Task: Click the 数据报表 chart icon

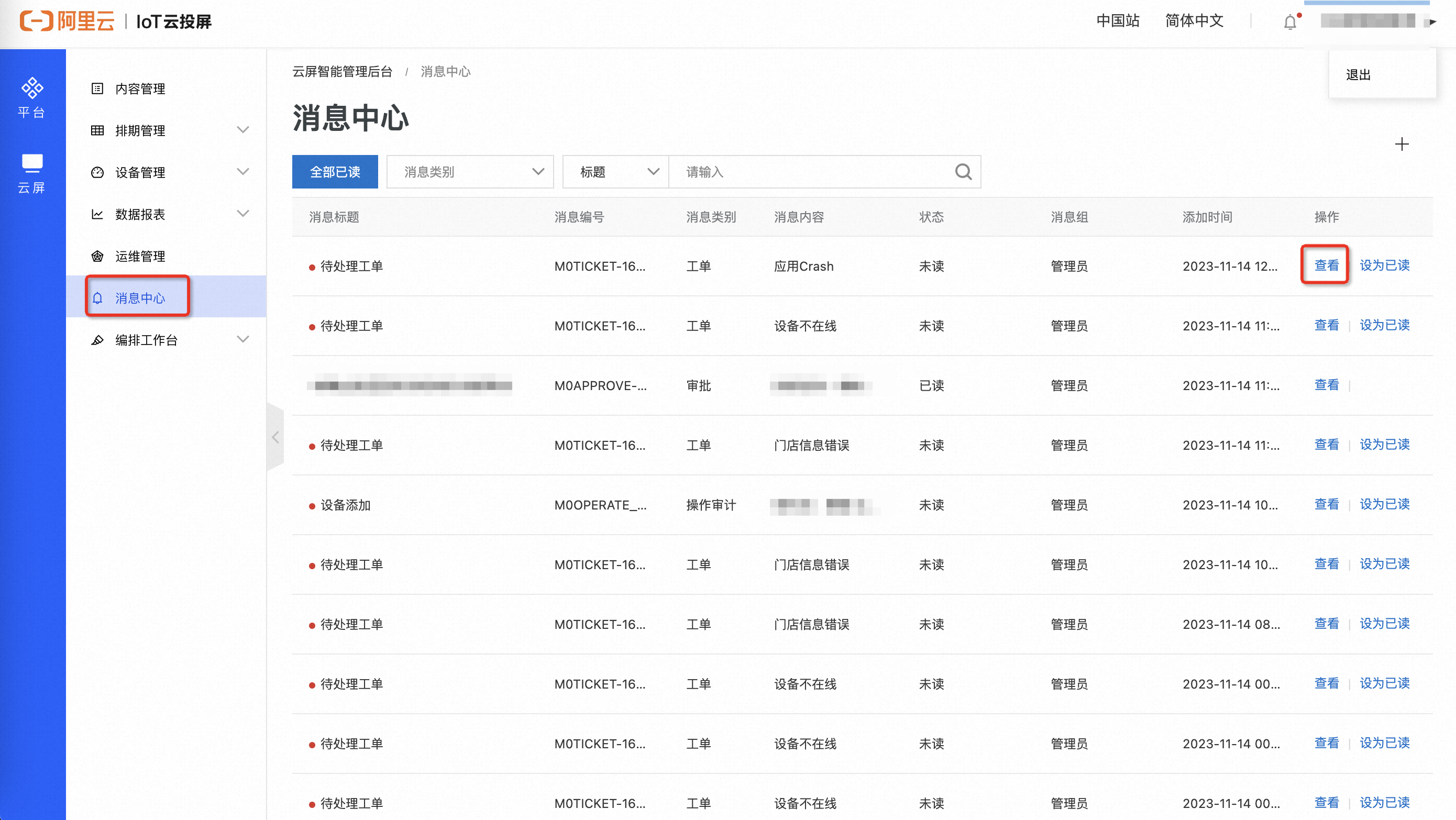Action: pyautogui.click(x=97, y=214)
